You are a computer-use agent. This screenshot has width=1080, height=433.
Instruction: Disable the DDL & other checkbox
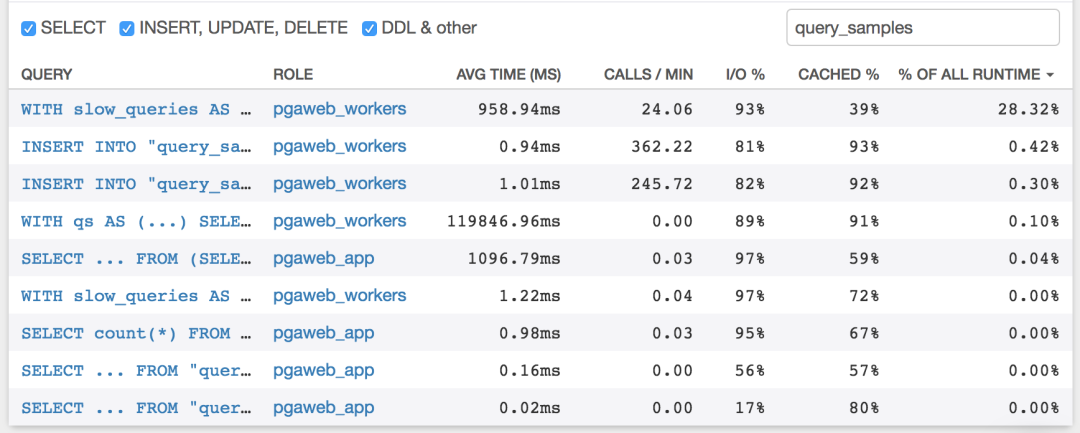click(x=369, y=28)
